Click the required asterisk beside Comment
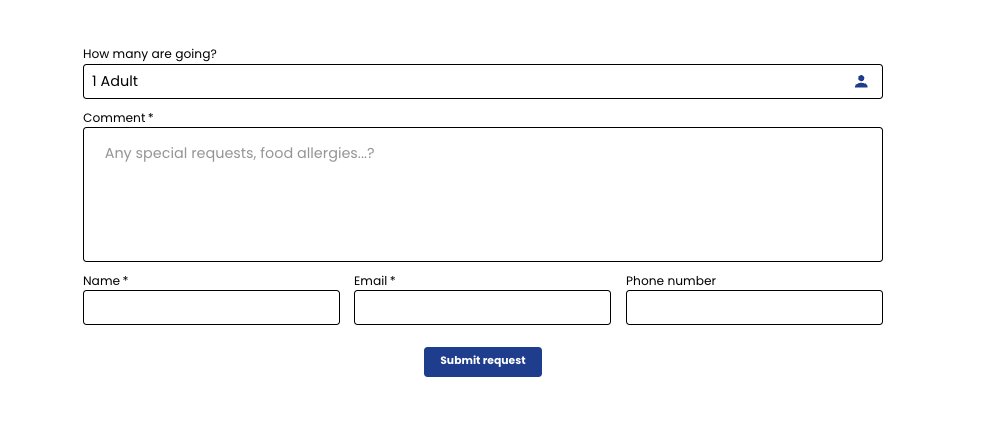 (x=151, y=117)
